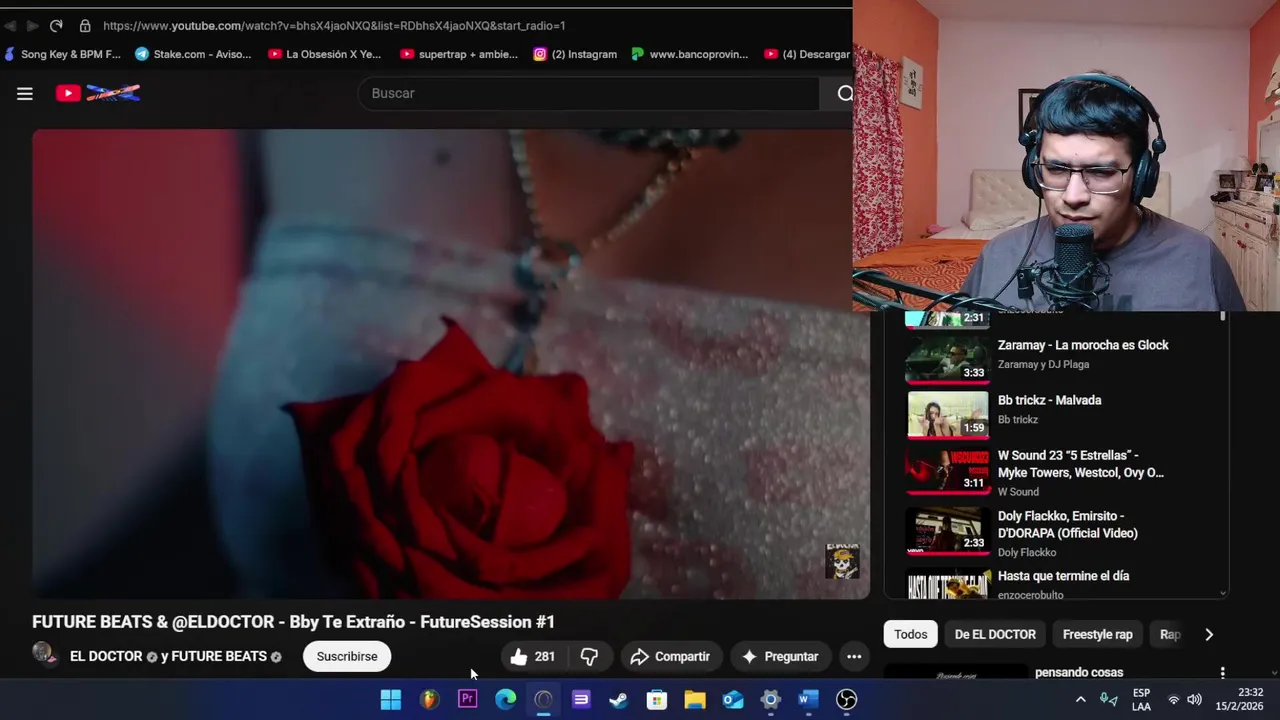This screenshot has height=720, width=1280.
Task: Click the search magnifier icon
Action: click(845, 93)
